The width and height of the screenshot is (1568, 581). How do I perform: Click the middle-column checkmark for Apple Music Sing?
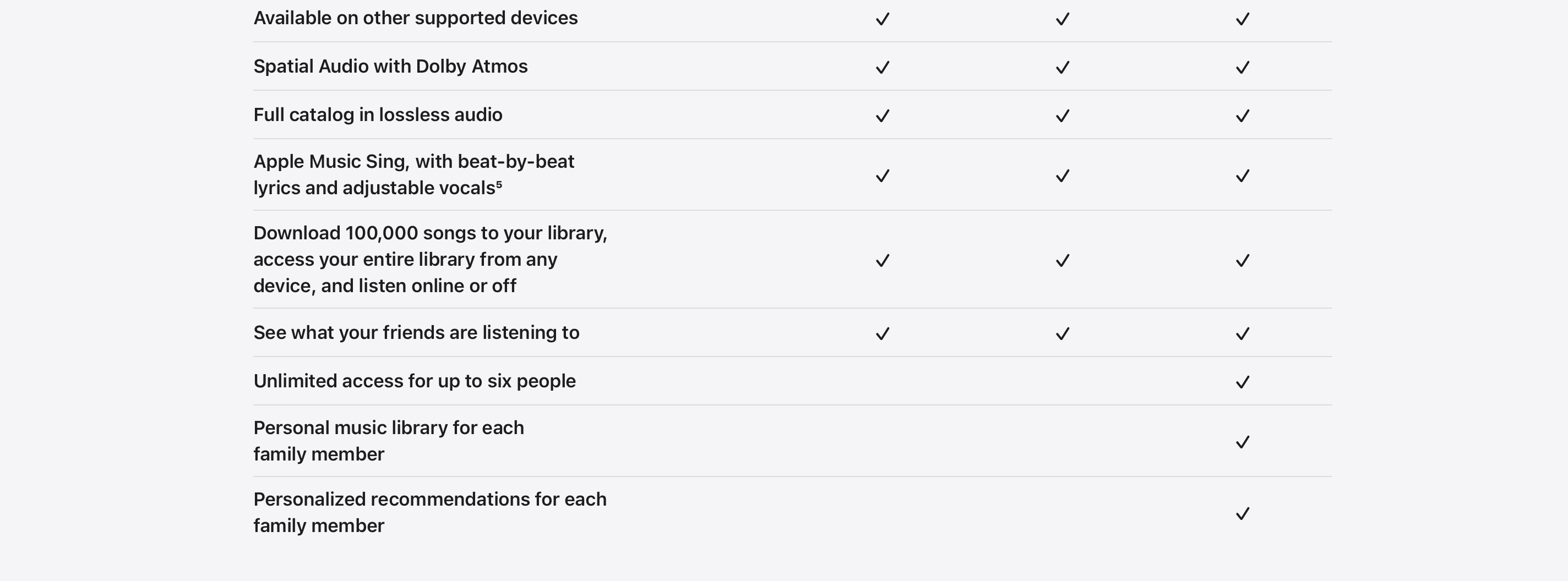click(x=1062, y=176)
